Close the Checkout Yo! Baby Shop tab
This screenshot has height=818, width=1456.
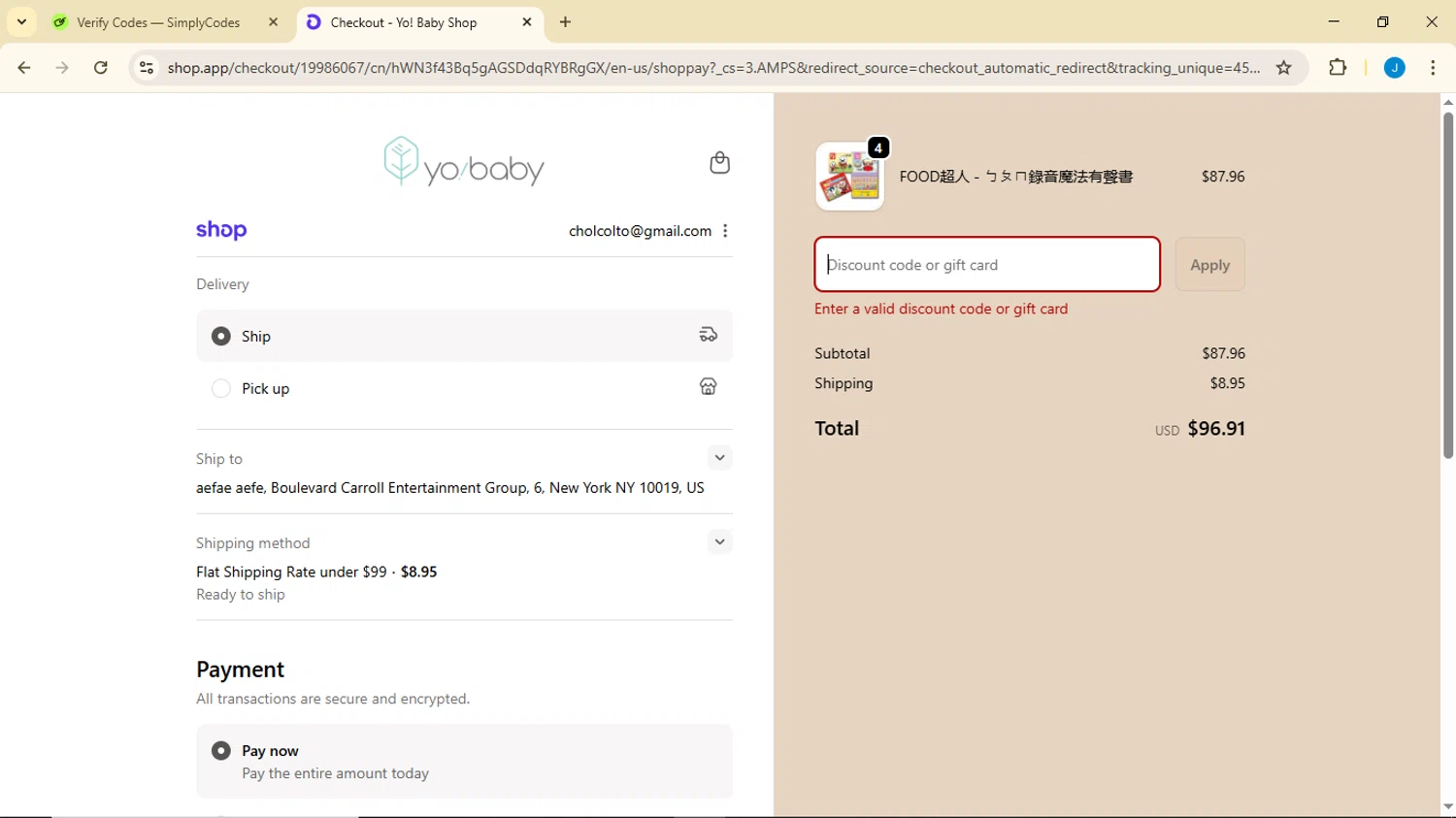pos(527,21)
